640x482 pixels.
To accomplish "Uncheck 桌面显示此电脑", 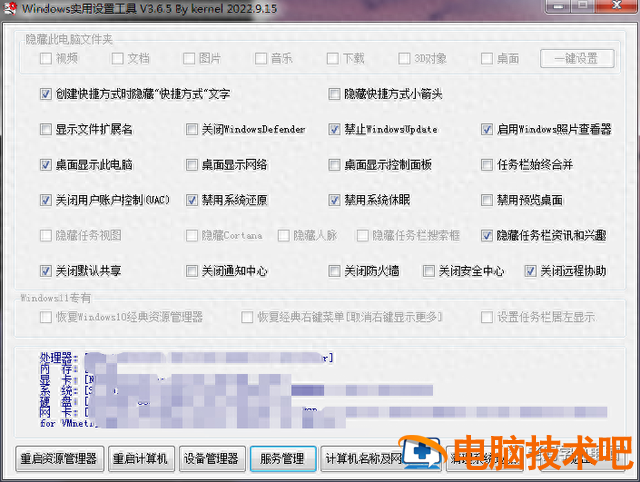I will tap(46, 165).
